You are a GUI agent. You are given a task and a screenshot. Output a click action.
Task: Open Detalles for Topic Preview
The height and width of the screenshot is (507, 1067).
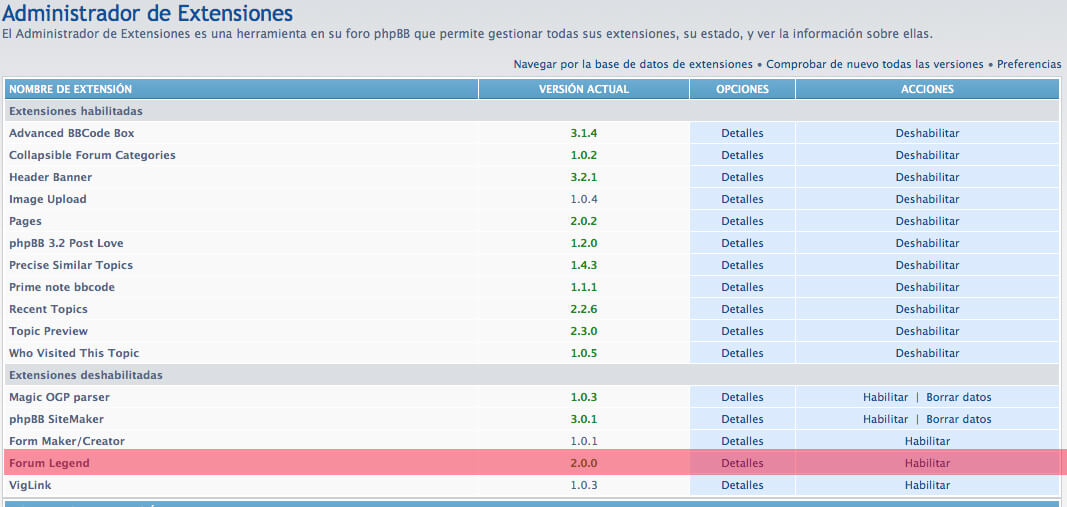tap(742, 331)
